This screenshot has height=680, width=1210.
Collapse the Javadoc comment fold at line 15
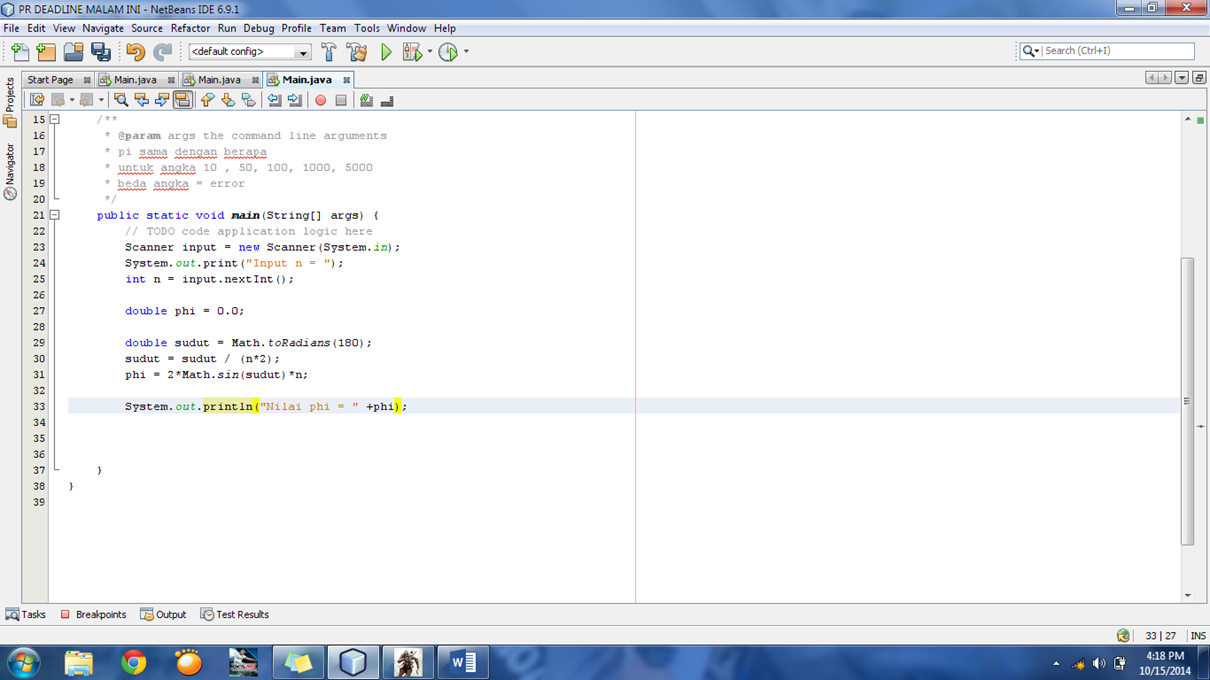pyautogui.click(x=55, y=119)
